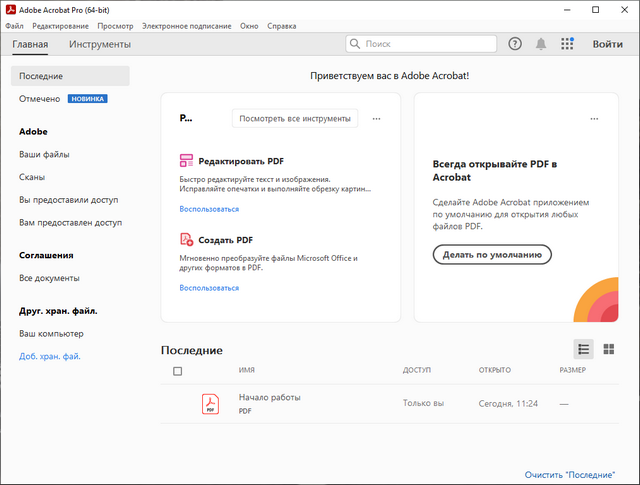Click the Создать PDF icon
640x485 pixels.
186,240
